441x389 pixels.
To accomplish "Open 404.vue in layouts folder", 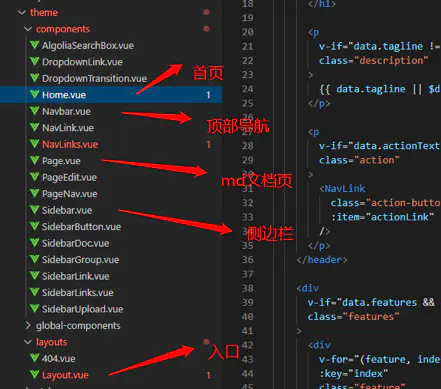I will tap(59, 359).
